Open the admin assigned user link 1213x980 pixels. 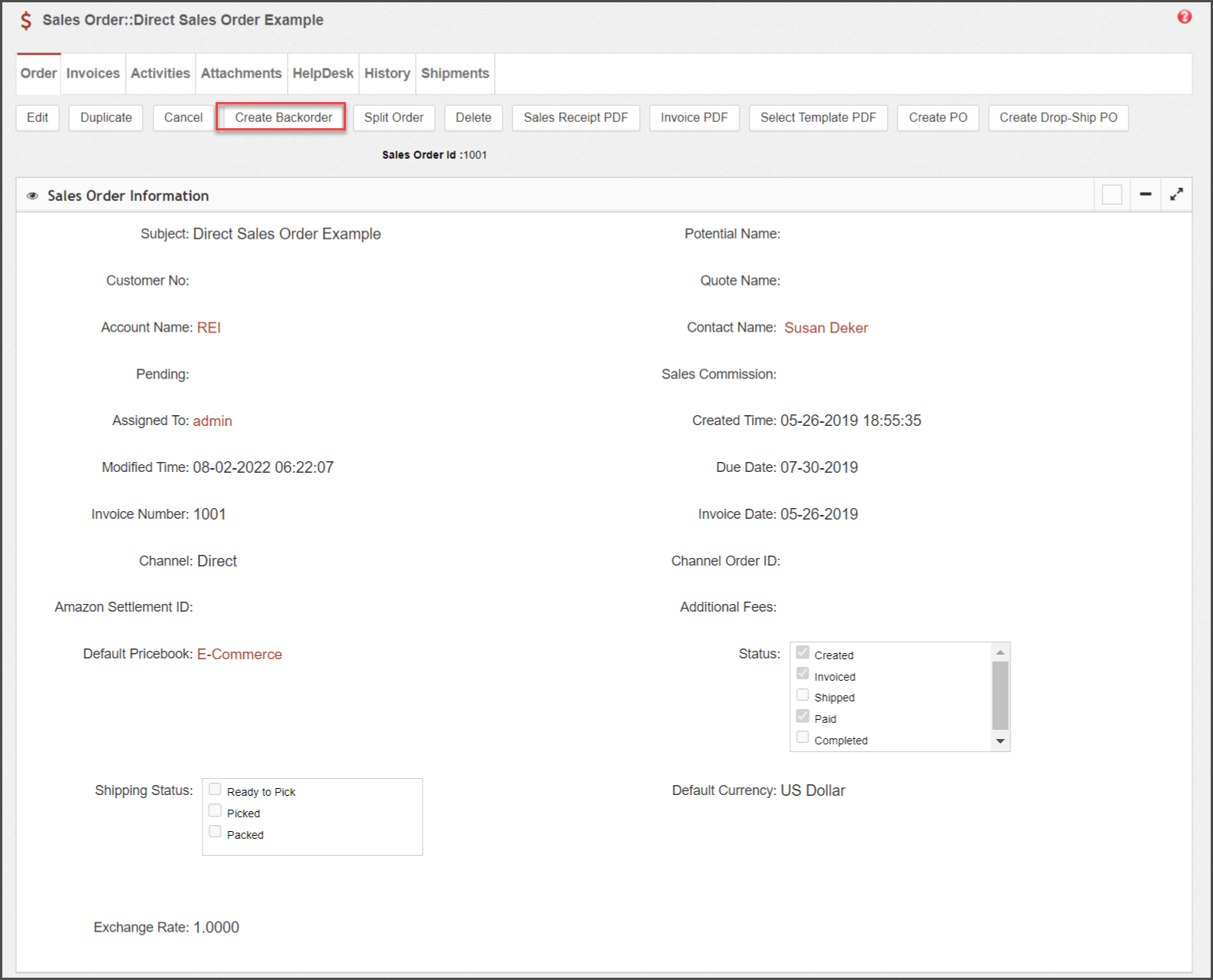point(213,421)
